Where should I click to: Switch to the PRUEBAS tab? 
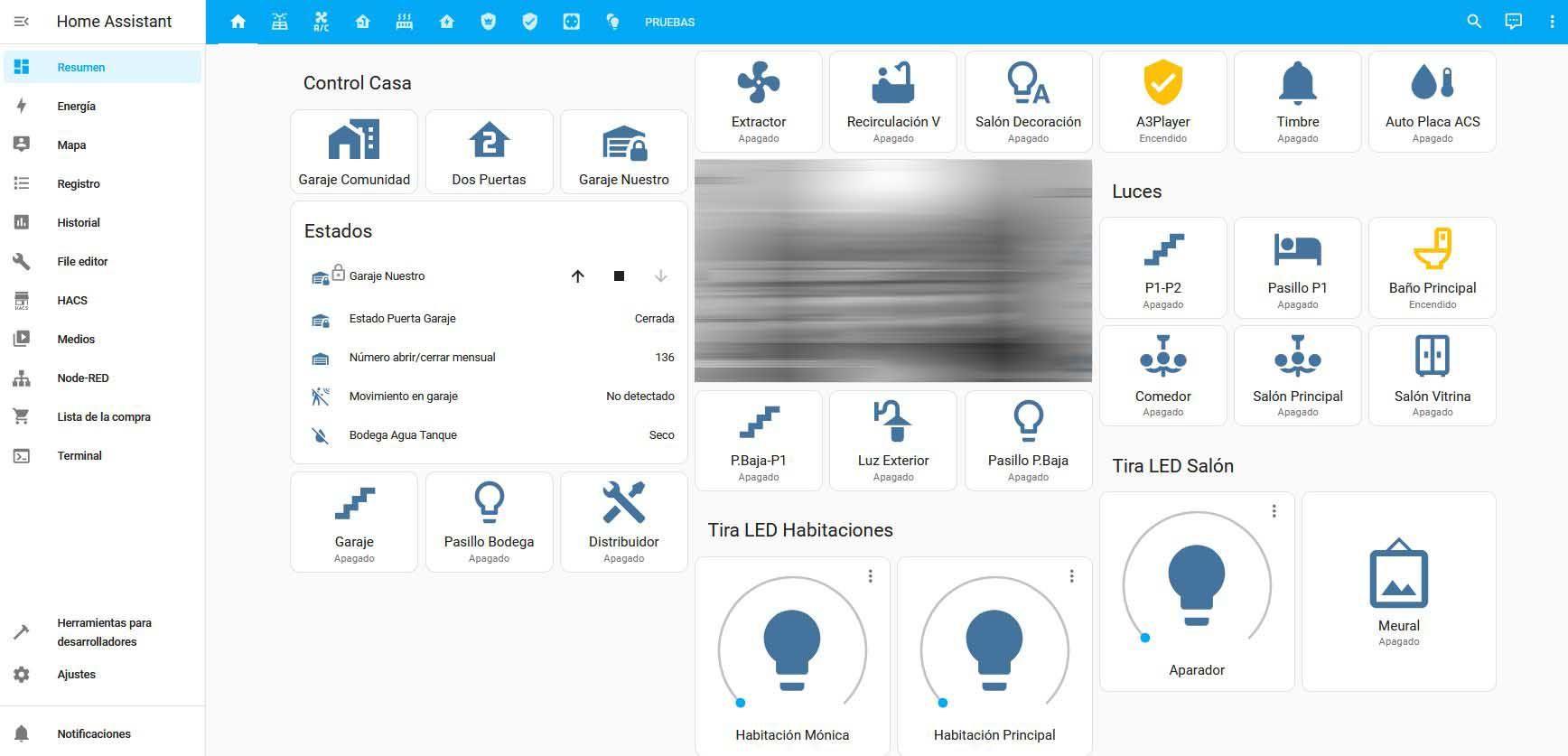click(669, 23)
